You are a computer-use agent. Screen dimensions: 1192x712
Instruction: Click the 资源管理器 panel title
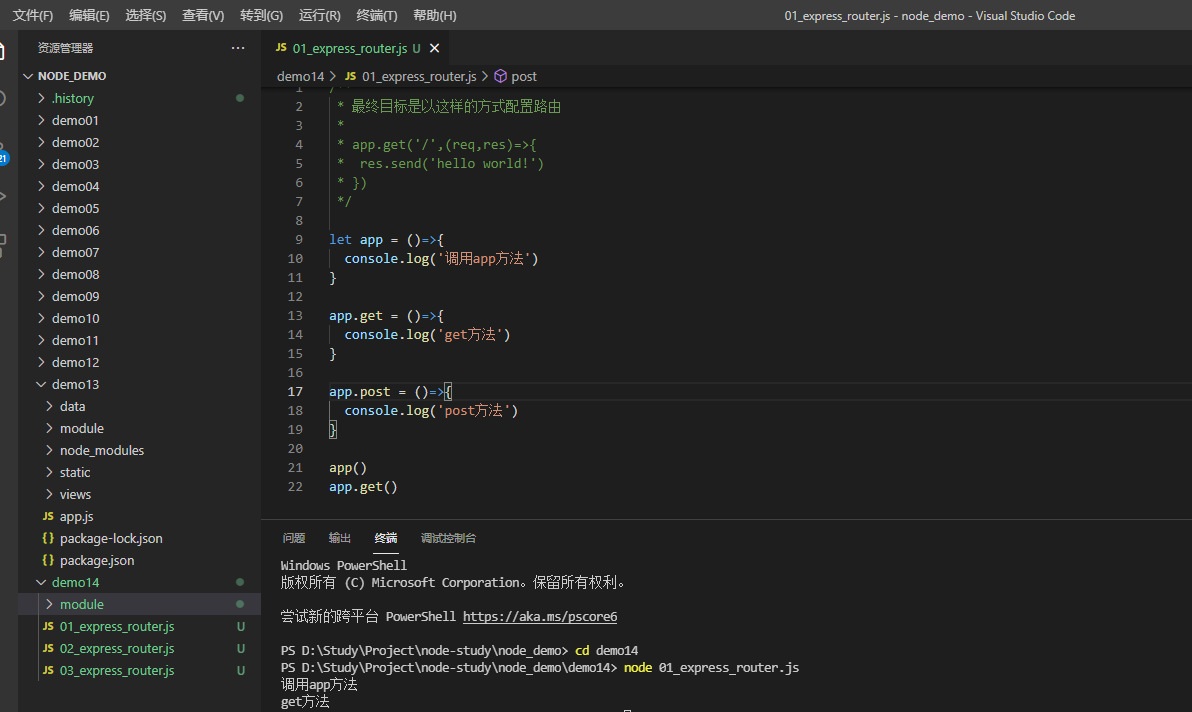click(x=65, y=48)
